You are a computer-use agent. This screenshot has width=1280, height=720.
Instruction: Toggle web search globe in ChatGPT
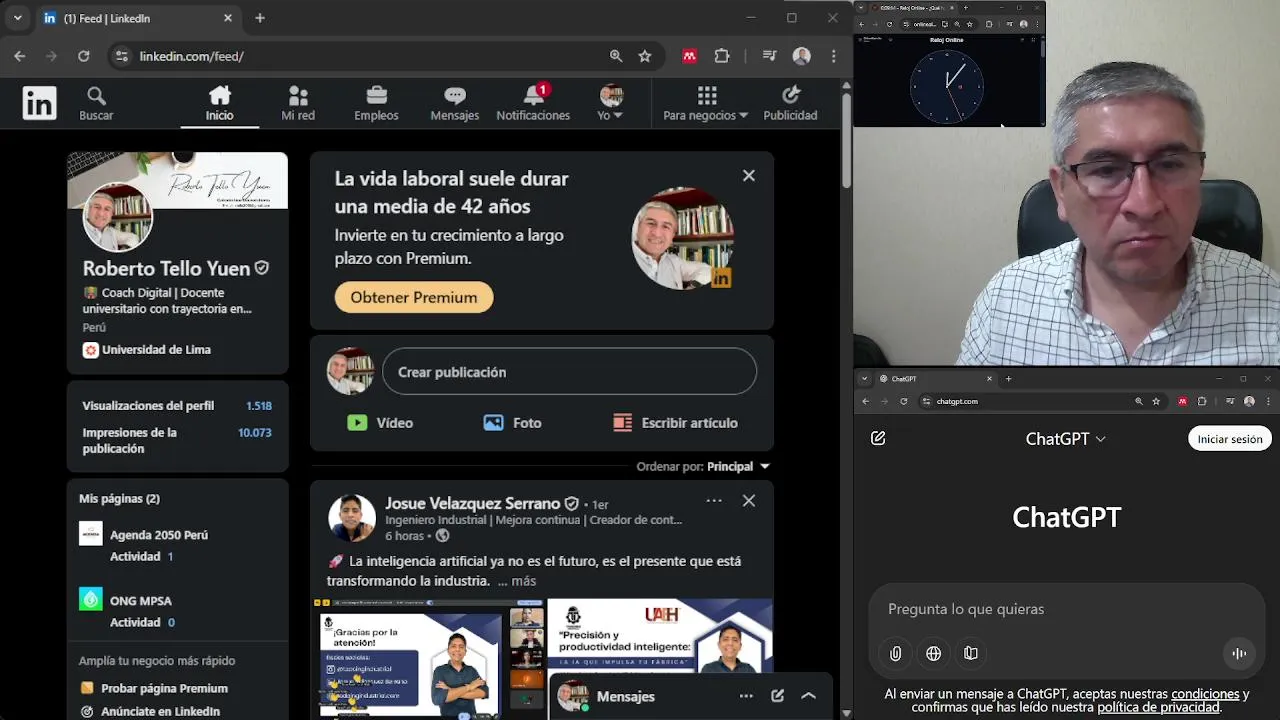(x=934, y=653)
